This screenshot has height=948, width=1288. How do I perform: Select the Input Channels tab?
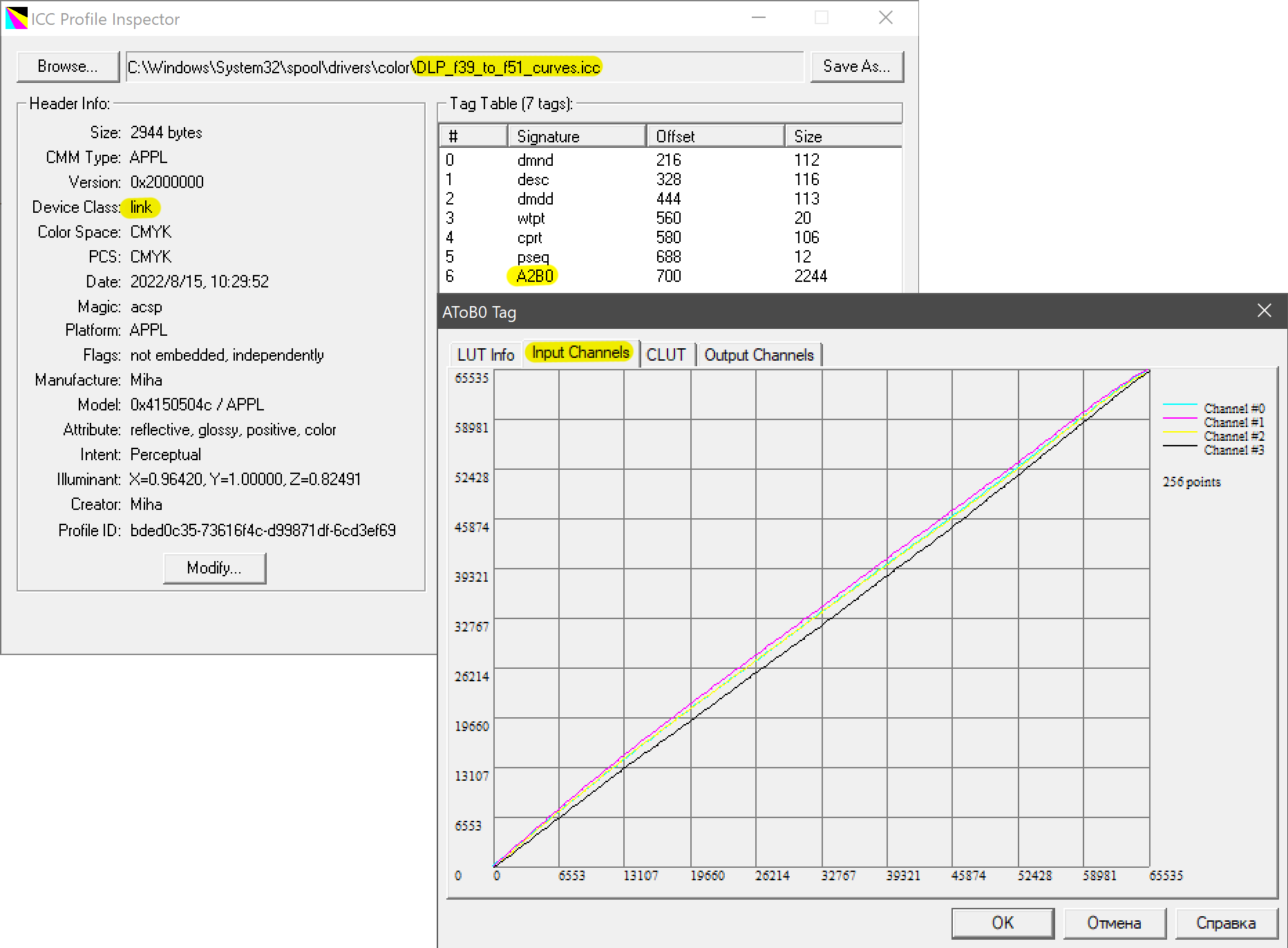point(580,352)
